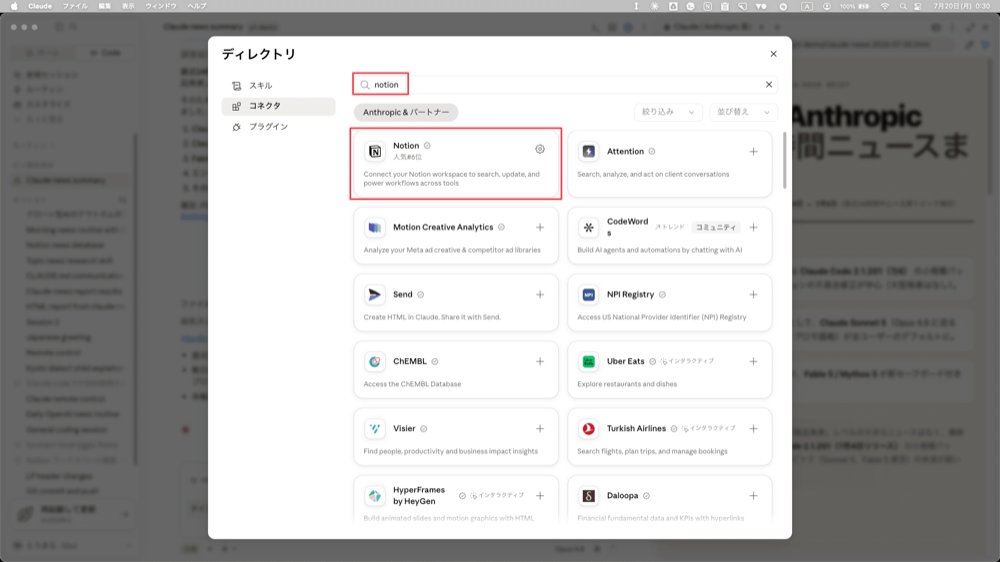Click the Turkish Airlines card title

coord(636,429)
